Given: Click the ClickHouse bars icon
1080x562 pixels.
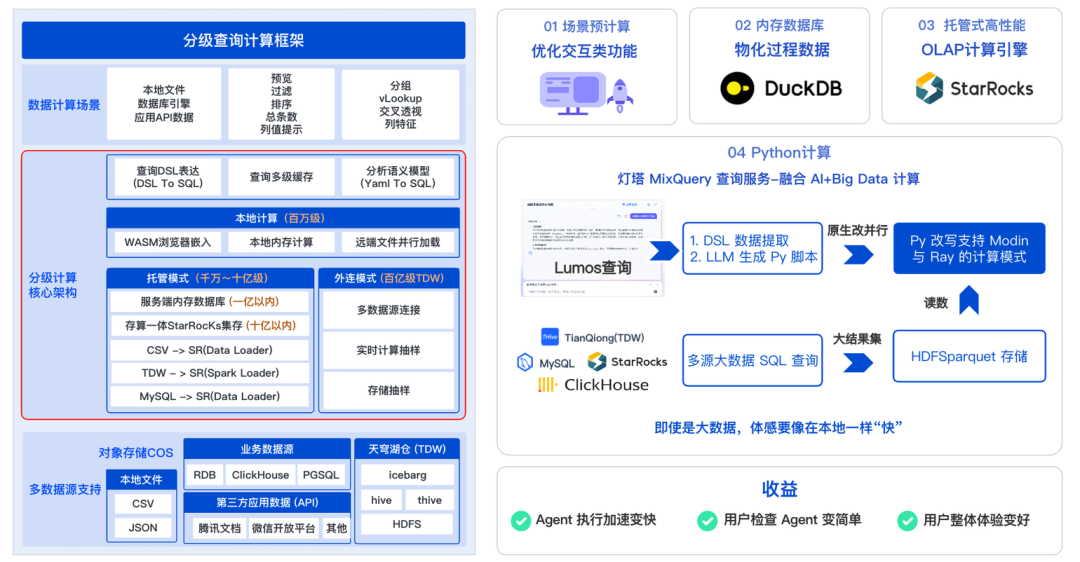Looking at the screenshot, I should (547, 384).
